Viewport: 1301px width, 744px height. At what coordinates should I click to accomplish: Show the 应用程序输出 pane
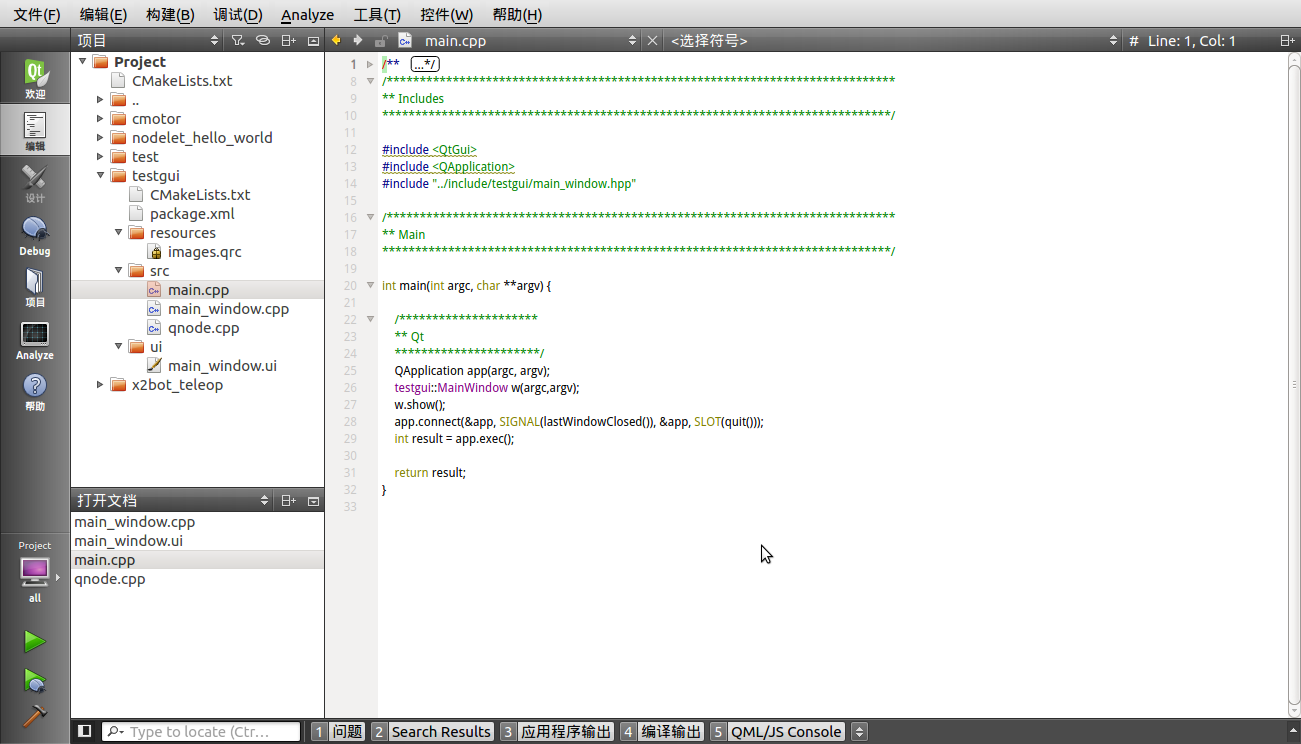click(x=557, y=732)
